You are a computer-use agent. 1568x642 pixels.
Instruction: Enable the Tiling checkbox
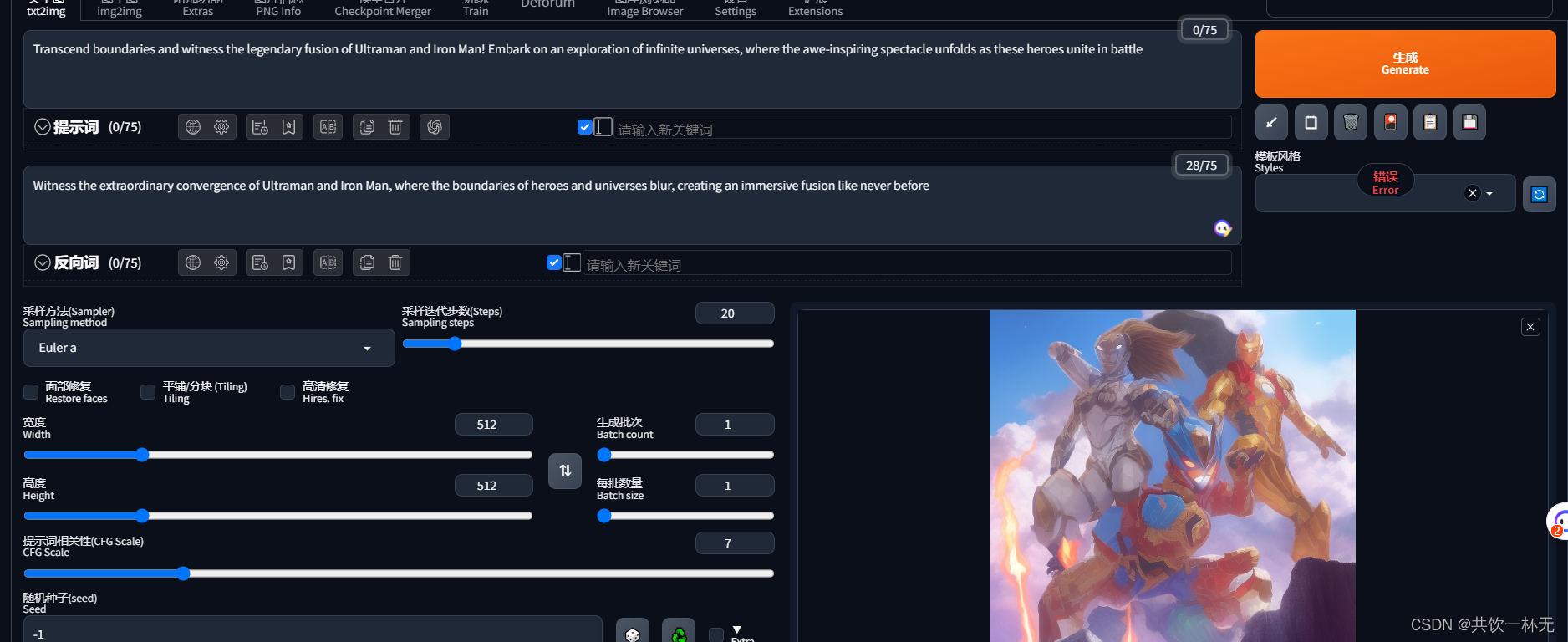pyautogui.click(x=148, y=392)
